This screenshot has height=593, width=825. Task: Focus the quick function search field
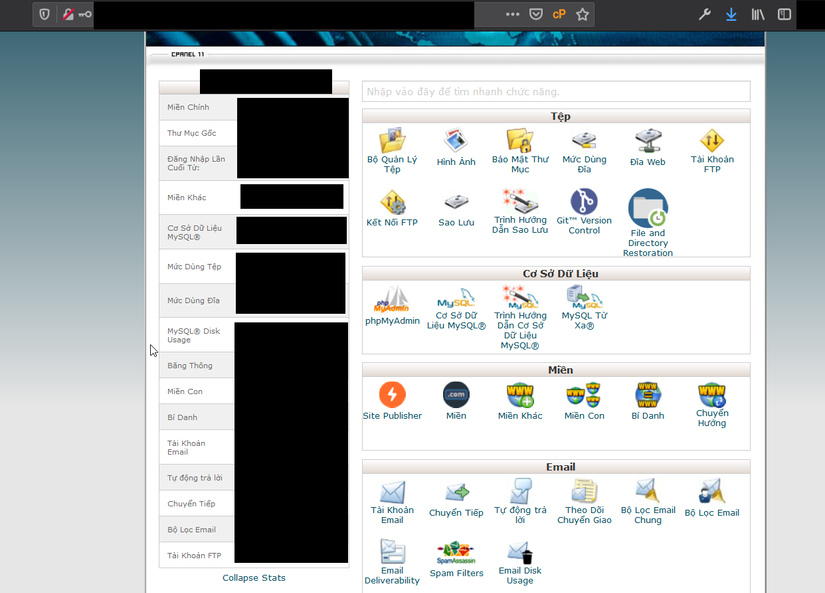(556, 92)
